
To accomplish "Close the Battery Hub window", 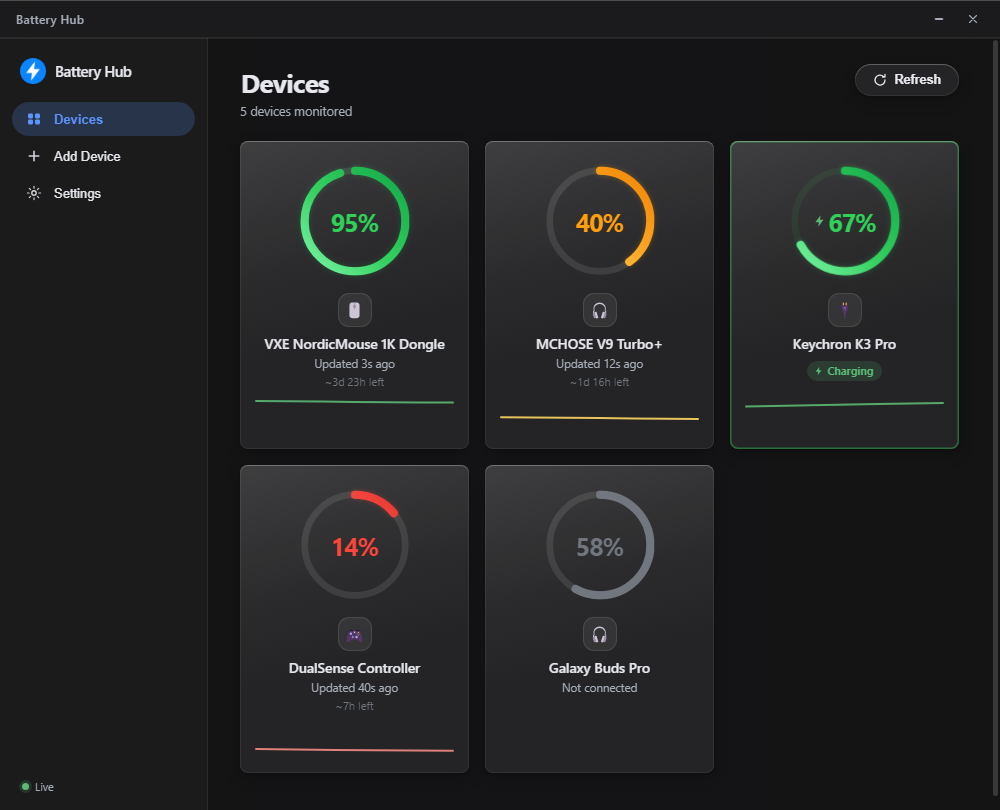I will [x=973, y=19].
